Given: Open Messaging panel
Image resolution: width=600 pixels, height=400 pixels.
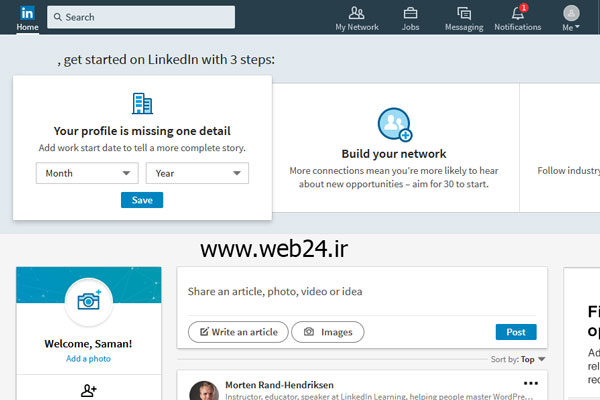Looking at the screenshot, I should click(464, 18).
